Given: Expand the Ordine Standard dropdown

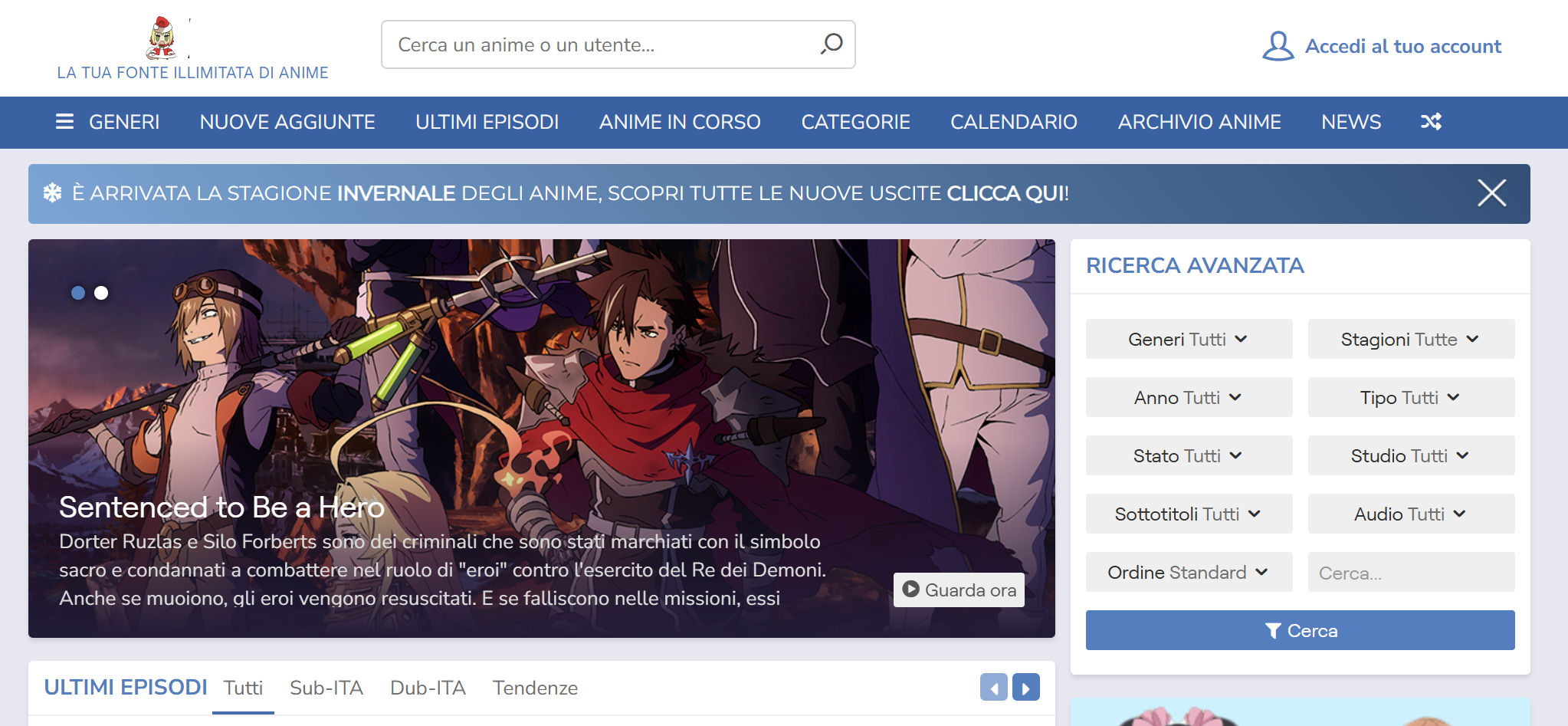Looking at the screenshot, I should click(1189, 573).
